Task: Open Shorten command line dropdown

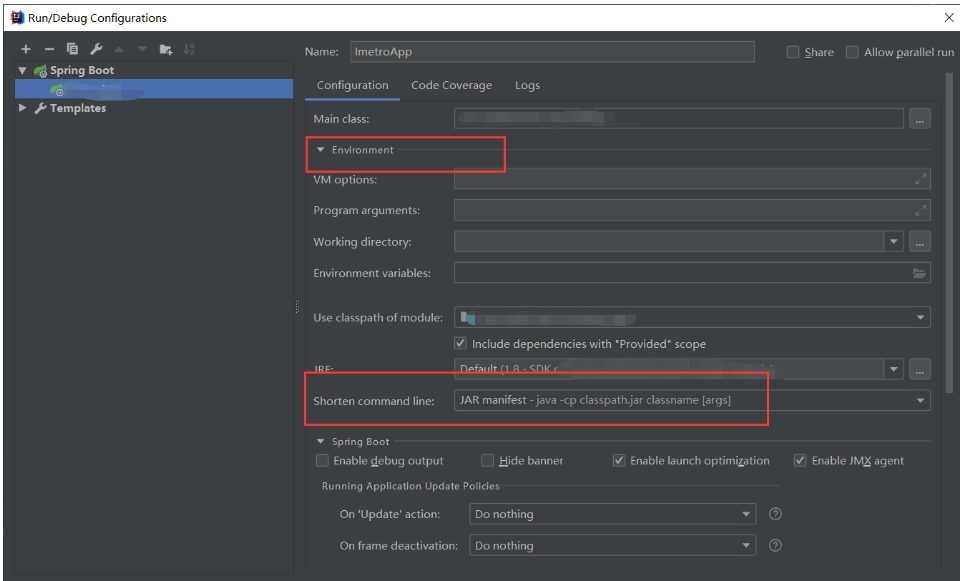Action: [x=920, y=400]
